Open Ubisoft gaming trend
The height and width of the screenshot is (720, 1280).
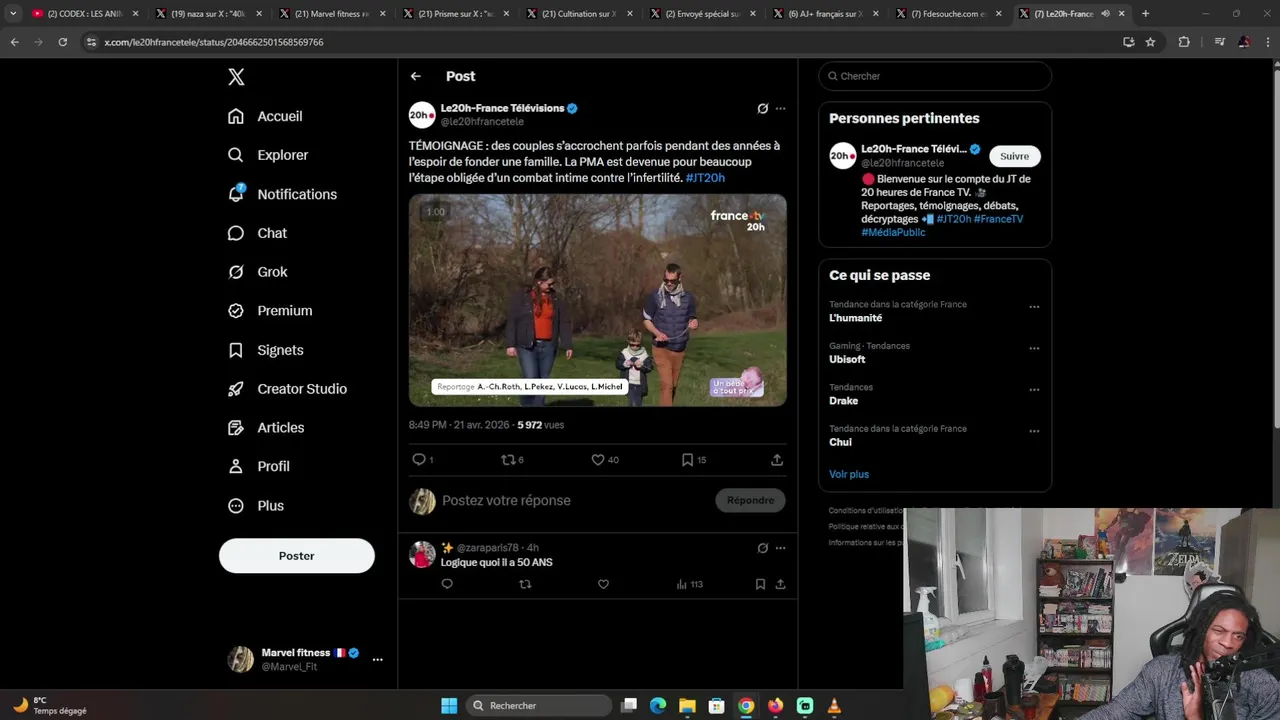pos(847,359)
